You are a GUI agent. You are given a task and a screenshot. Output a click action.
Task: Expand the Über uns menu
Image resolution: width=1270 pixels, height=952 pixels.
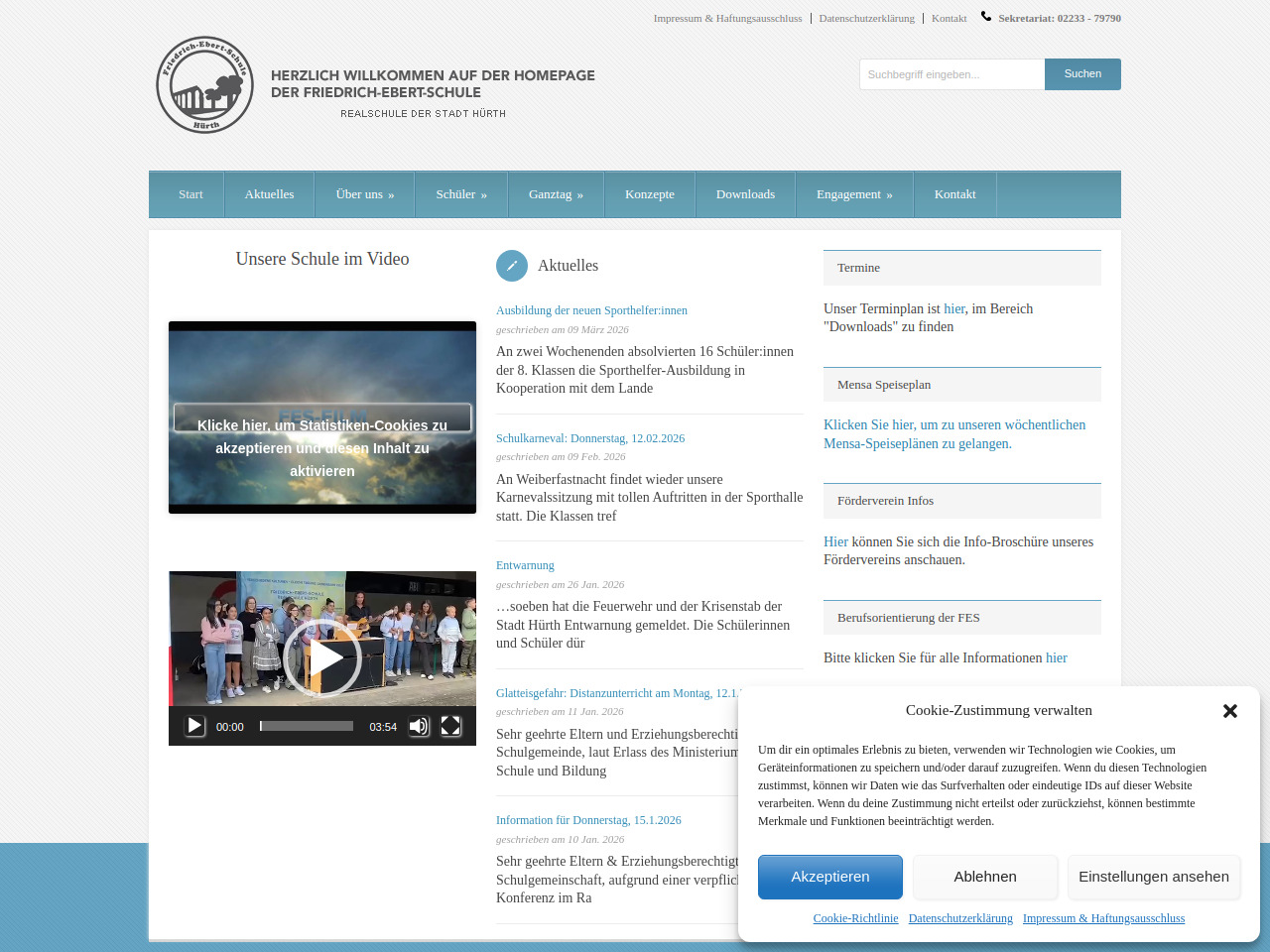point(364,194)
